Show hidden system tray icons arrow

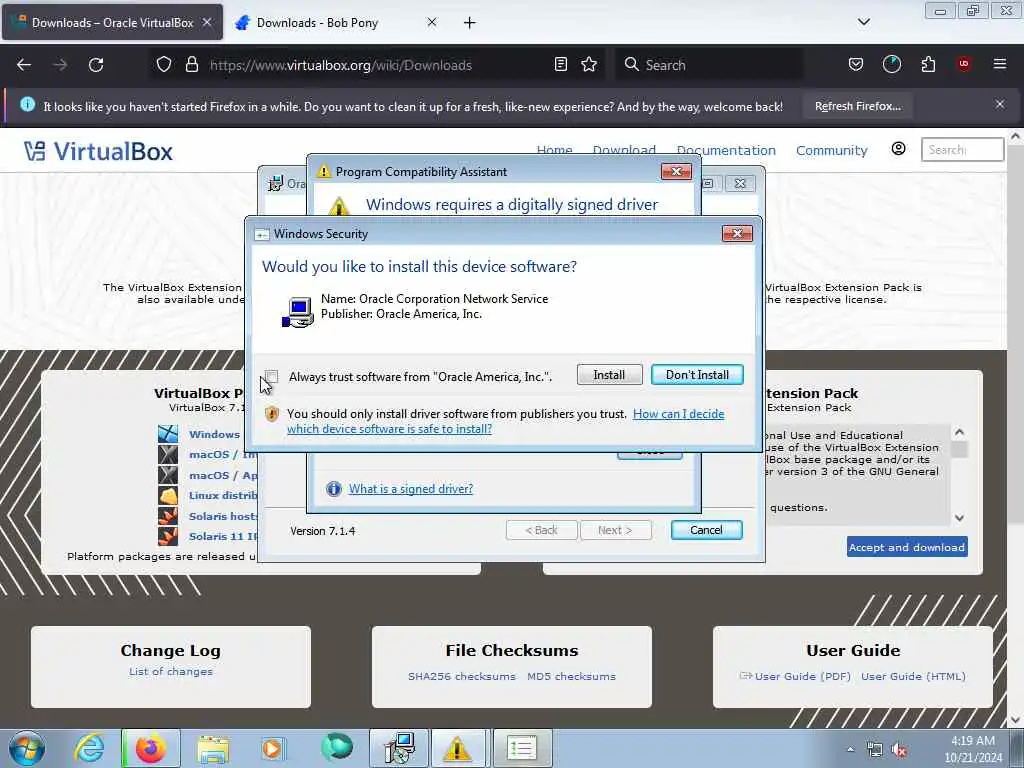(850, 750)
